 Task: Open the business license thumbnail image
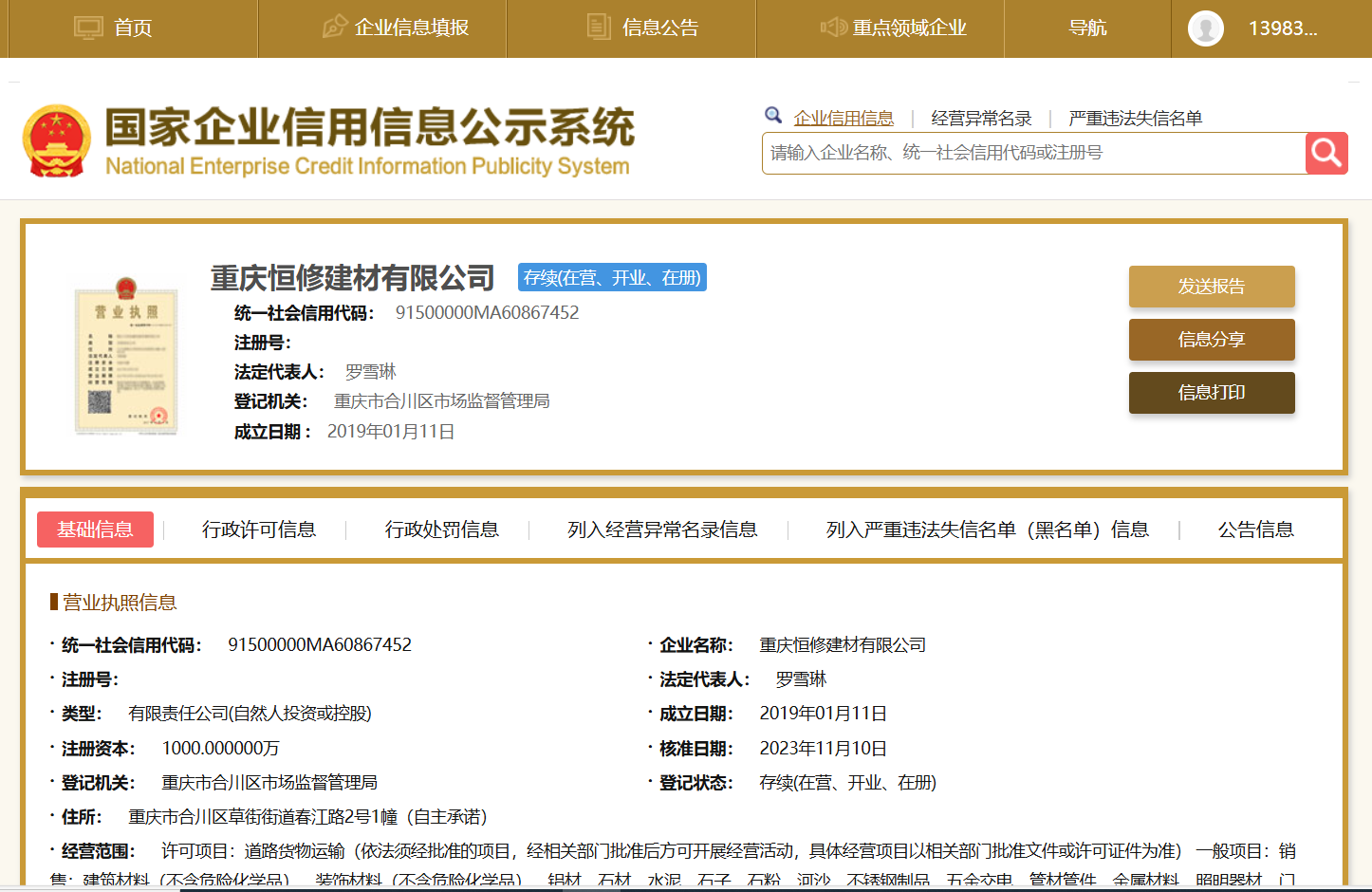coord(126,356)
